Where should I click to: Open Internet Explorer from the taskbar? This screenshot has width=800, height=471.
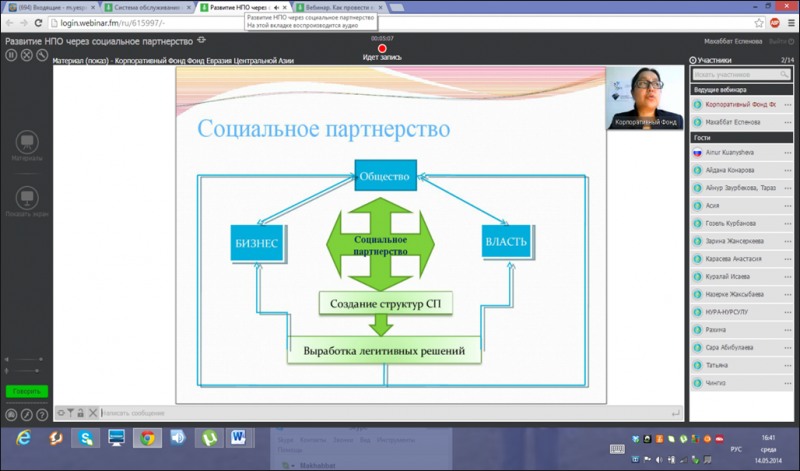coord(23,438)
